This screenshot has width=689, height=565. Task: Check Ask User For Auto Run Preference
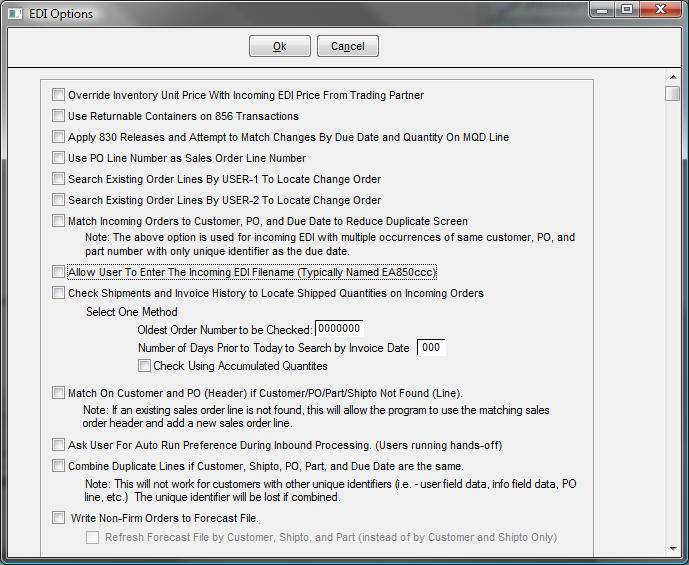tap(58, 445)
